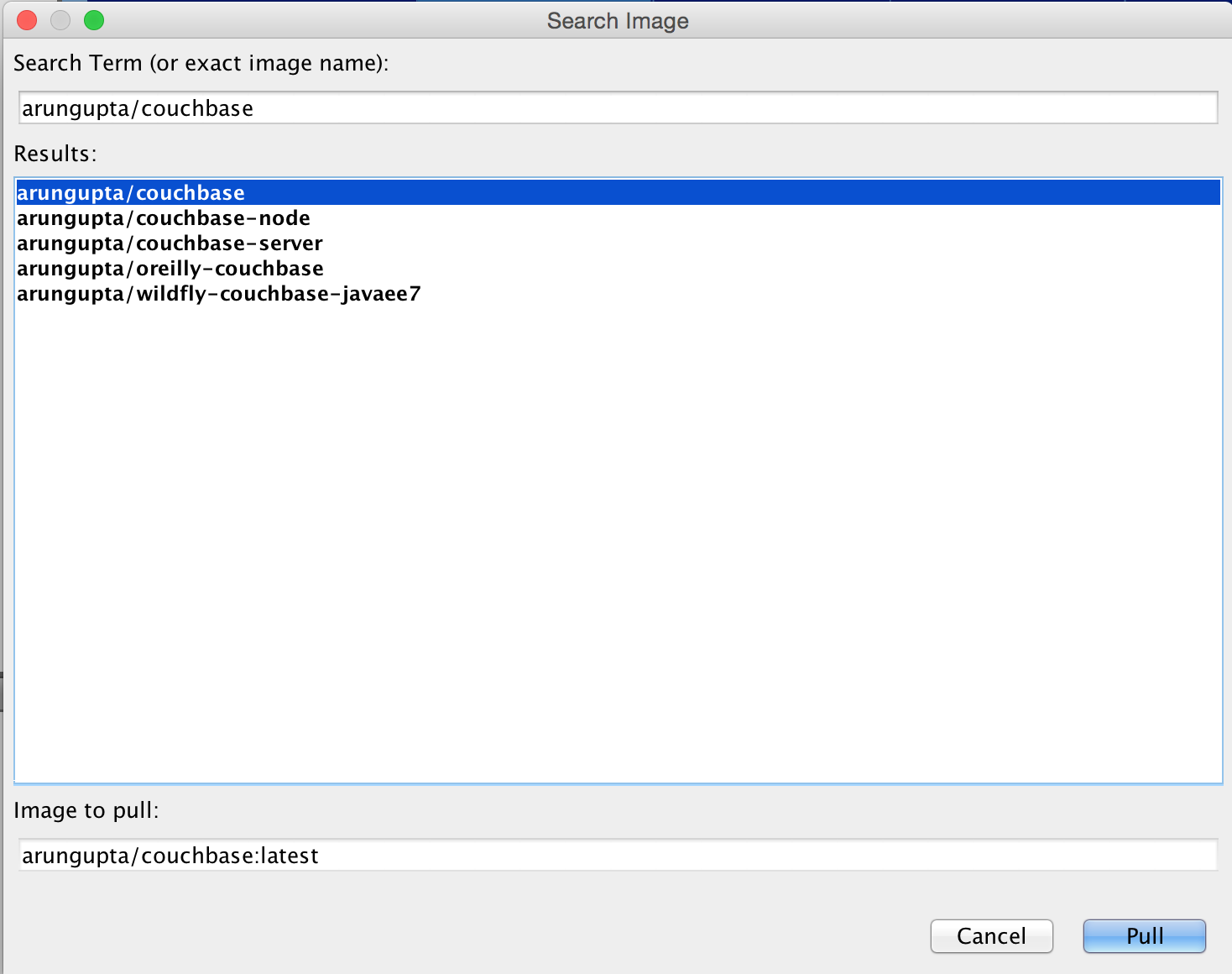Click the green zoom window button
1232x974 pixels.
click(94, 20)
